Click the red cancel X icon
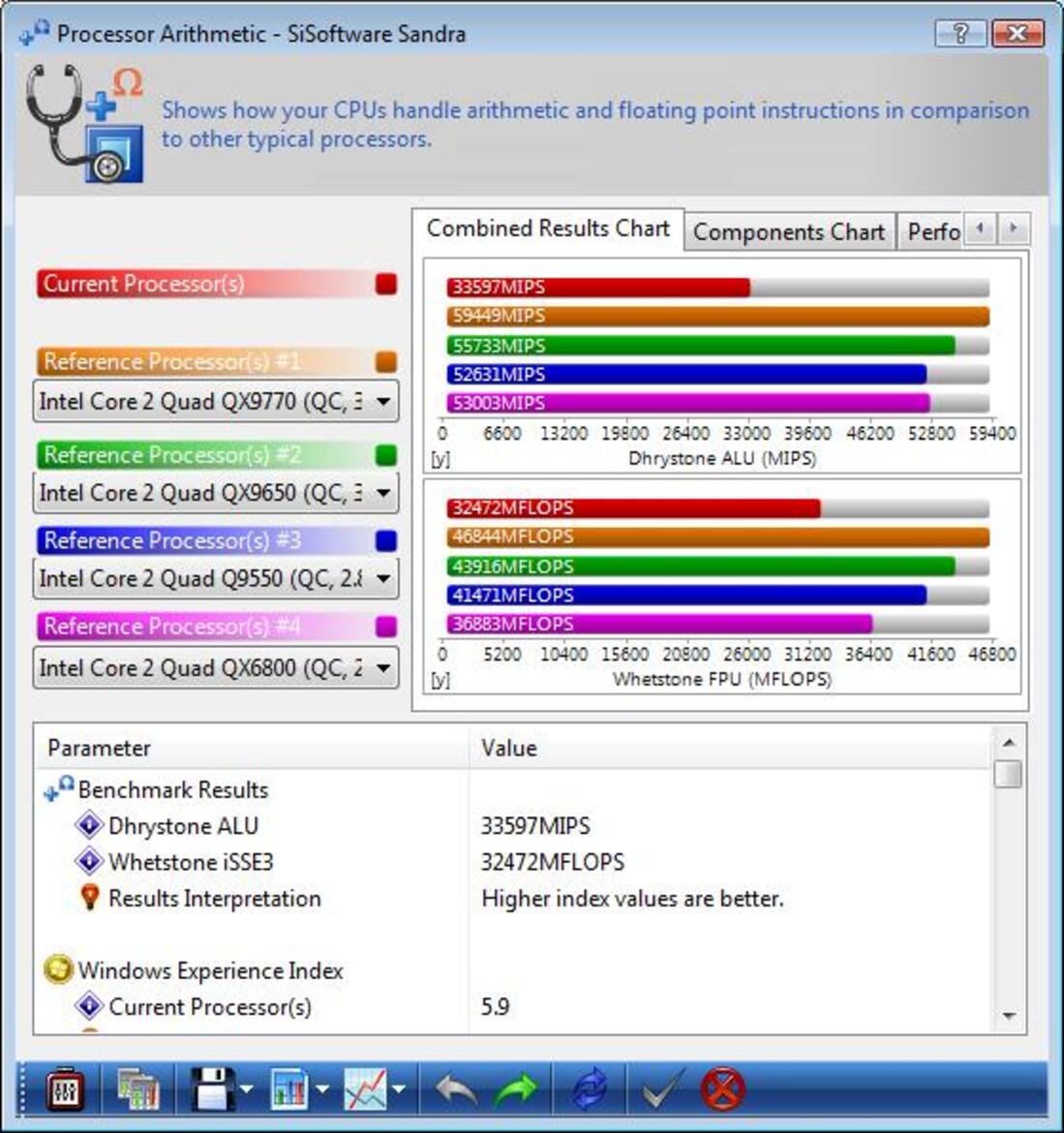Image resolution: width=1064 pixels, height=1133 pixels. (x=723, y=1088)
